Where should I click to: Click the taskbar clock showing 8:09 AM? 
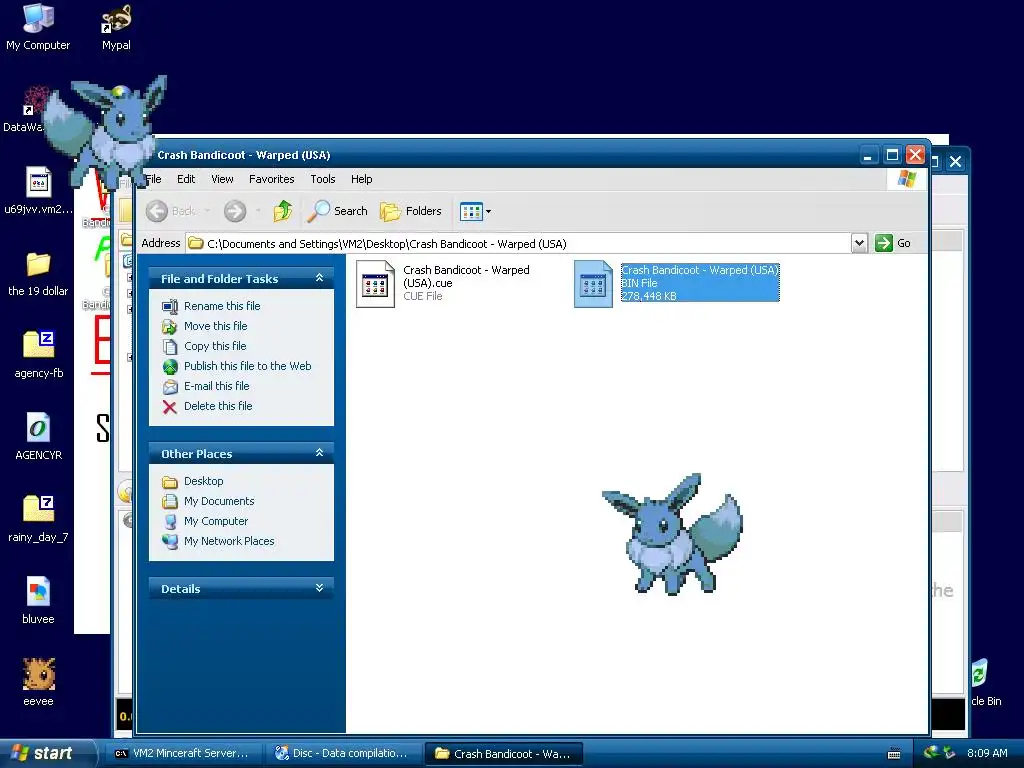(987, 753)
